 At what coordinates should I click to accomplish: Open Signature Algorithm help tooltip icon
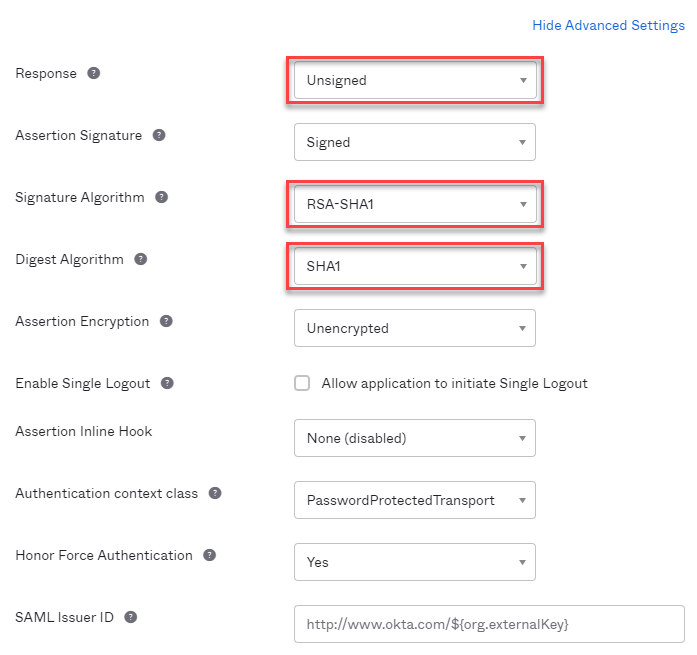pos(161,197)
